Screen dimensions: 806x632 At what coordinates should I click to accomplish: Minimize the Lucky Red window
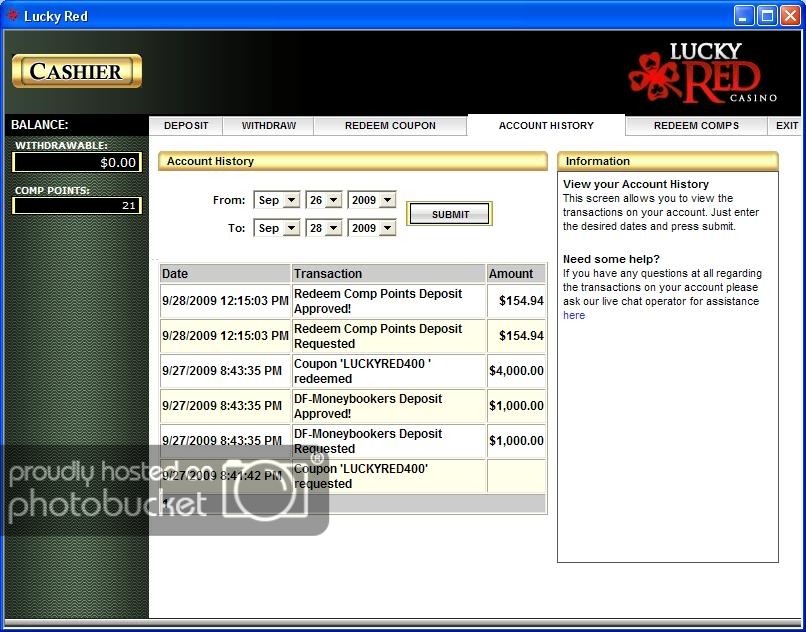(743, 16)
